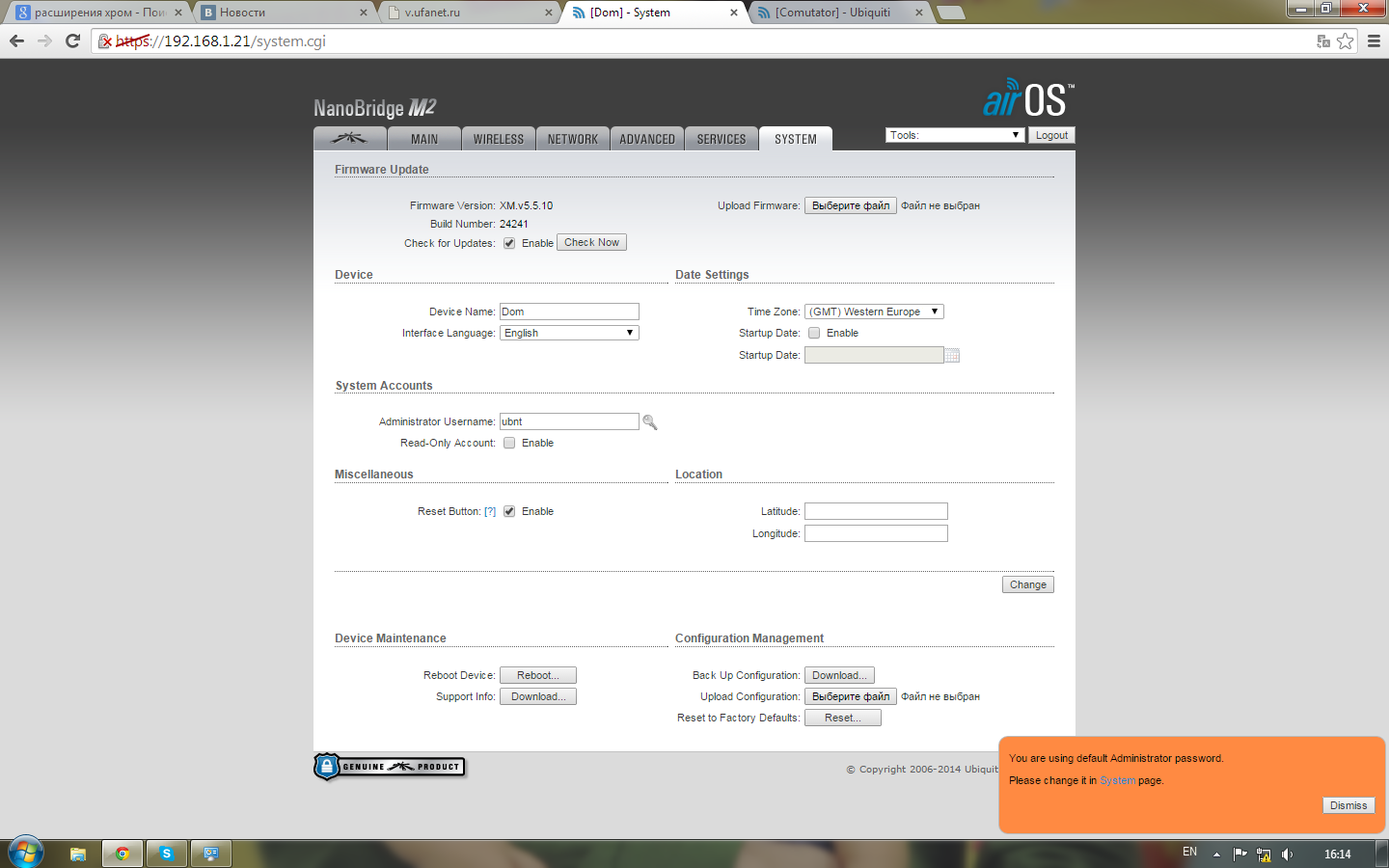Click the Latitude input field

pyautogui.click(x=876, y=511)
